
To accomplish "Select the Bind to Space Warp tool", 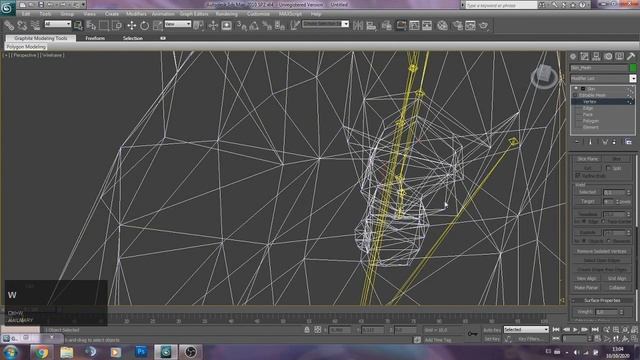I will tap(35, 26).
